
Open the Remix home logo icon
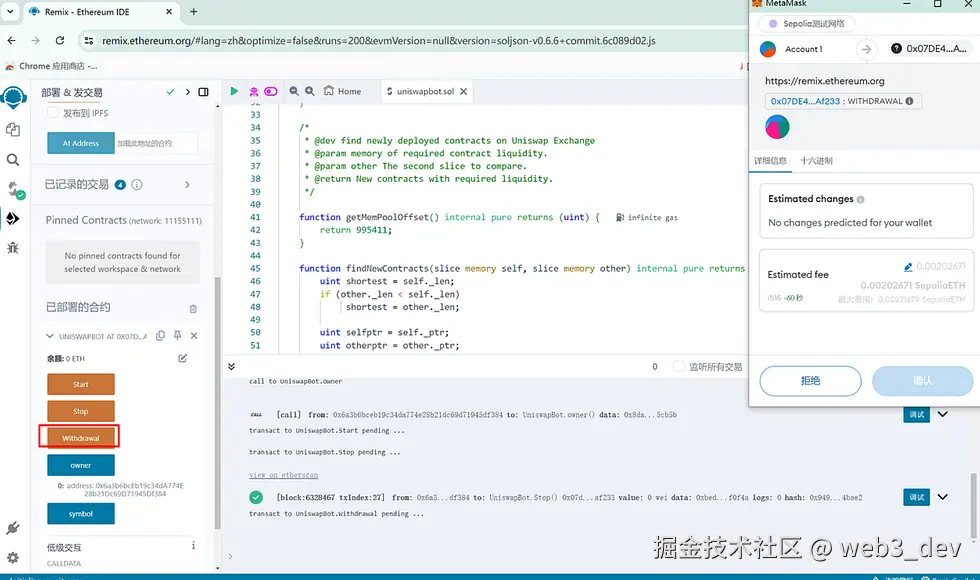pyautogui.click(x=14, y=98)
